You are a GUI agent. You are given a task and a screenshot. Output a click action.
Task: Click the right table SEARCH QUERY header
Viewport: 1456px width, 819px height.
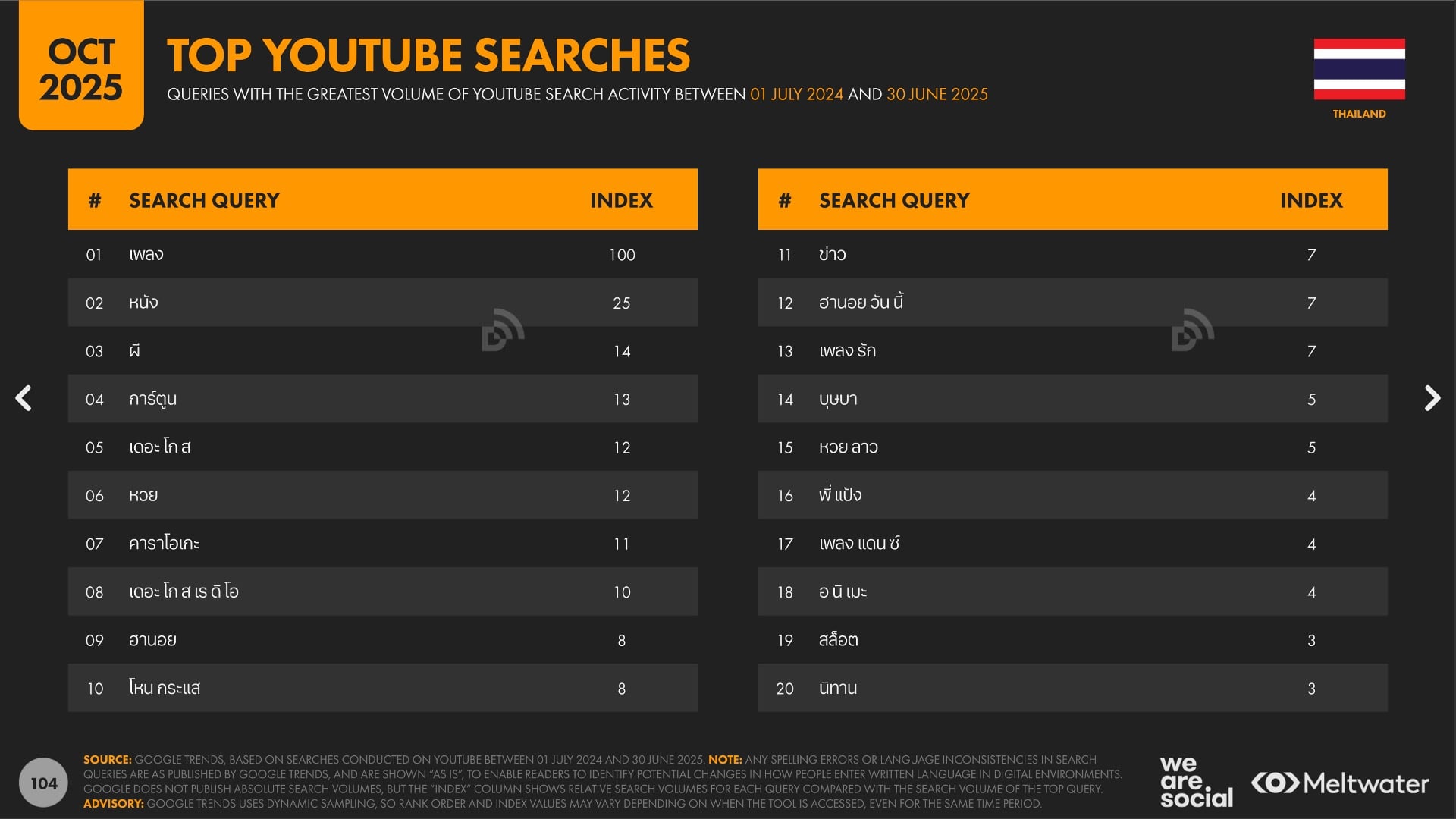893,200
